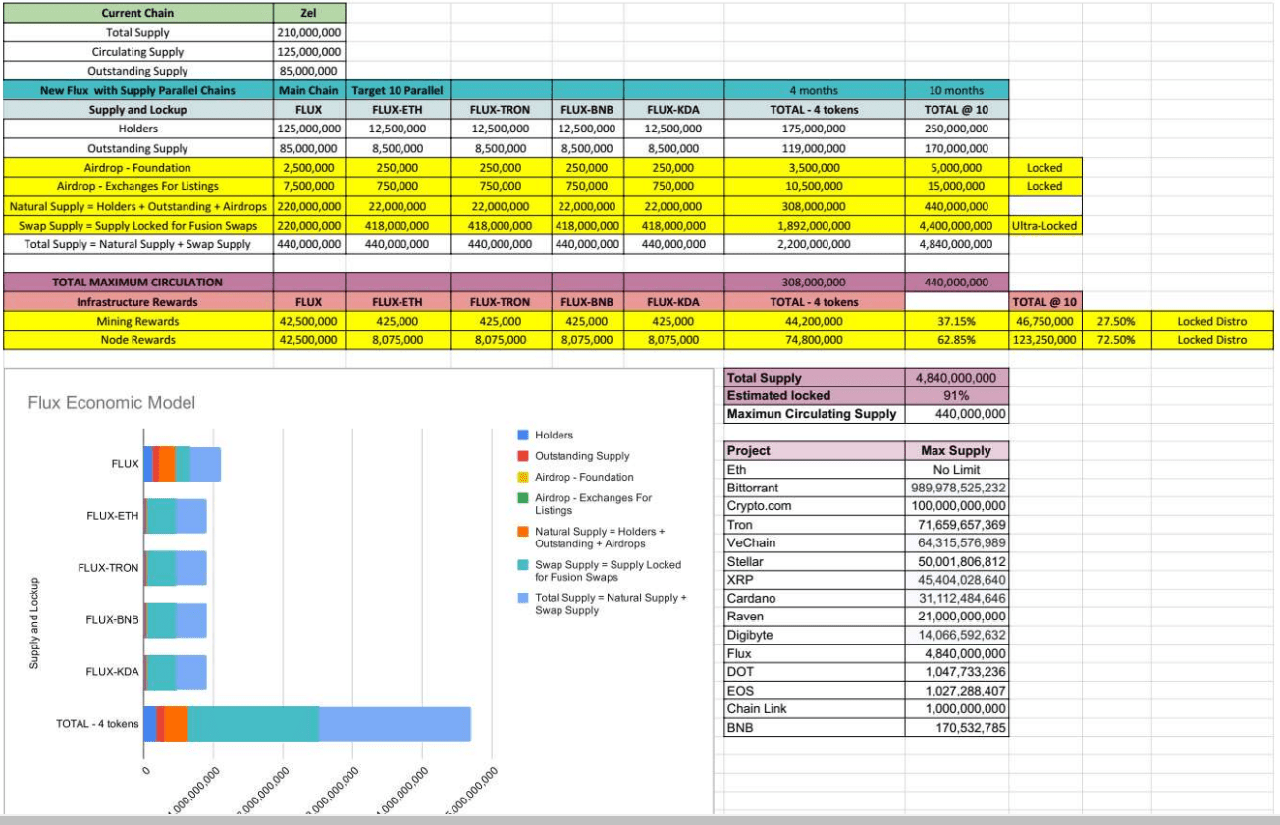Select the "Supply and Lockup" row label
This screenshot has width=1280, height=825.
pyautogui.click(x=138, y=109)
